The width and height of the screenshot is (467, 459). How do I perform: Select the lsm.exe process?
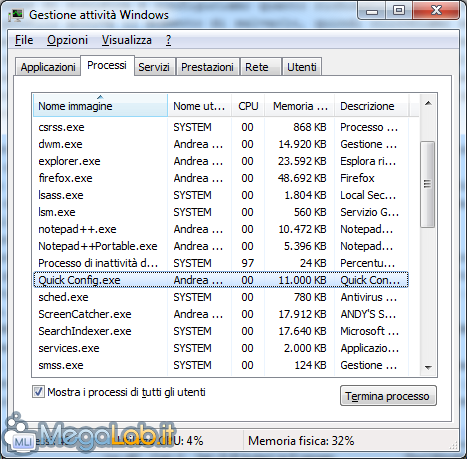(221, 212)
